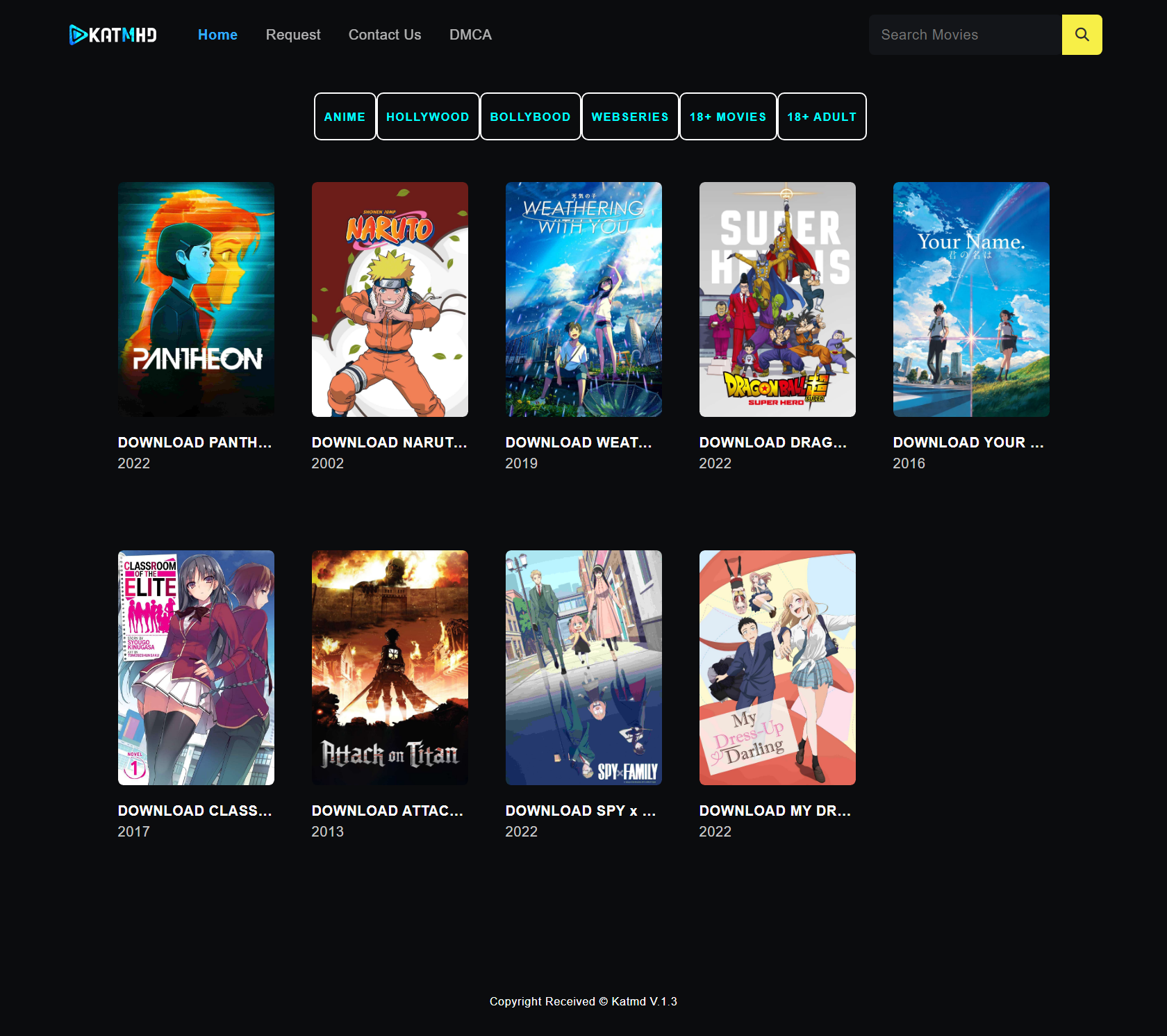Go to Contact Us page
This screenshot has width=1167, height=1036.
point(385,35)
